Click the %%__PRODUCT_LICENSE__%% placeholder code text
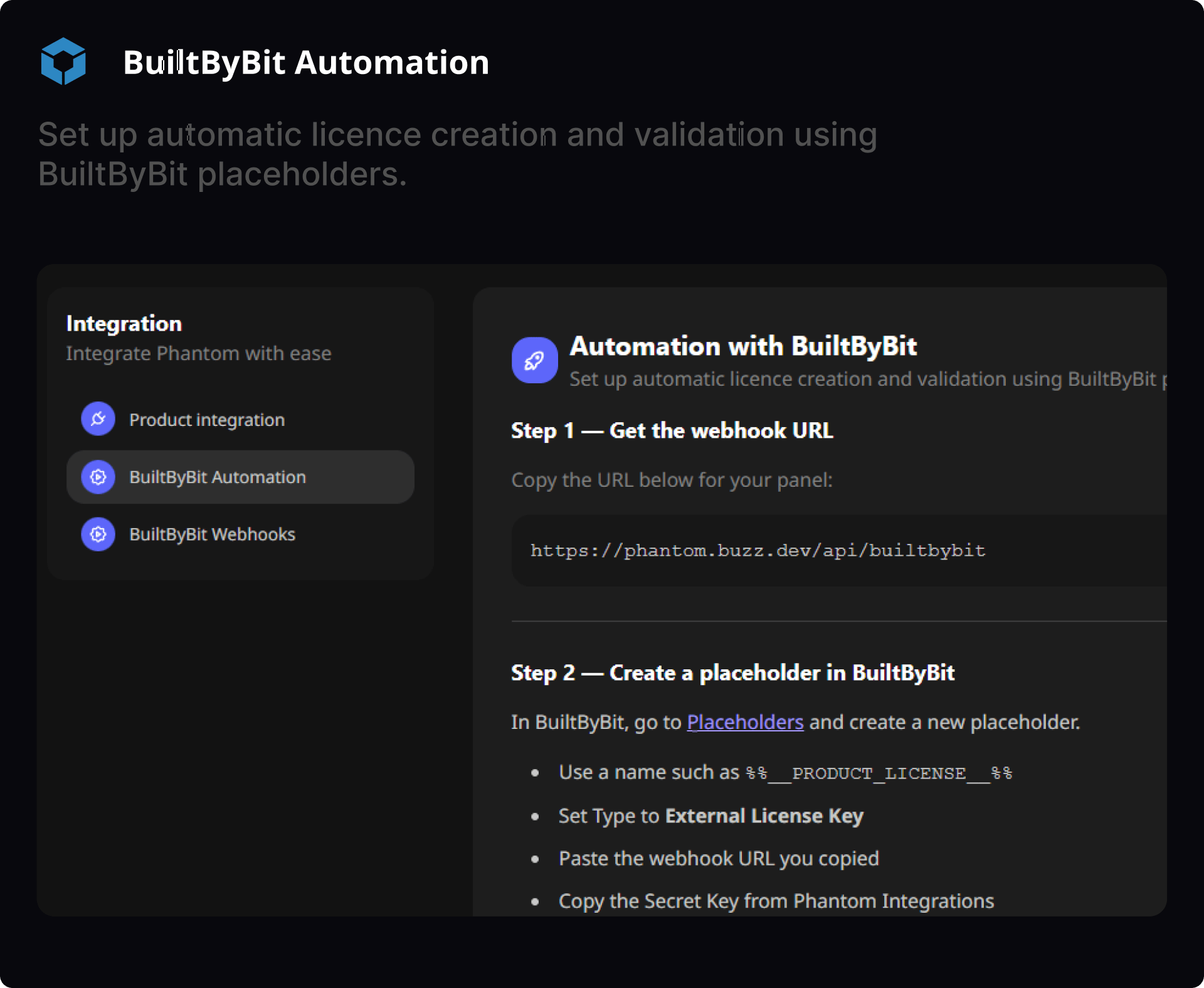The width and height of the screenshot is (1204, 988). tap(879, 773)
